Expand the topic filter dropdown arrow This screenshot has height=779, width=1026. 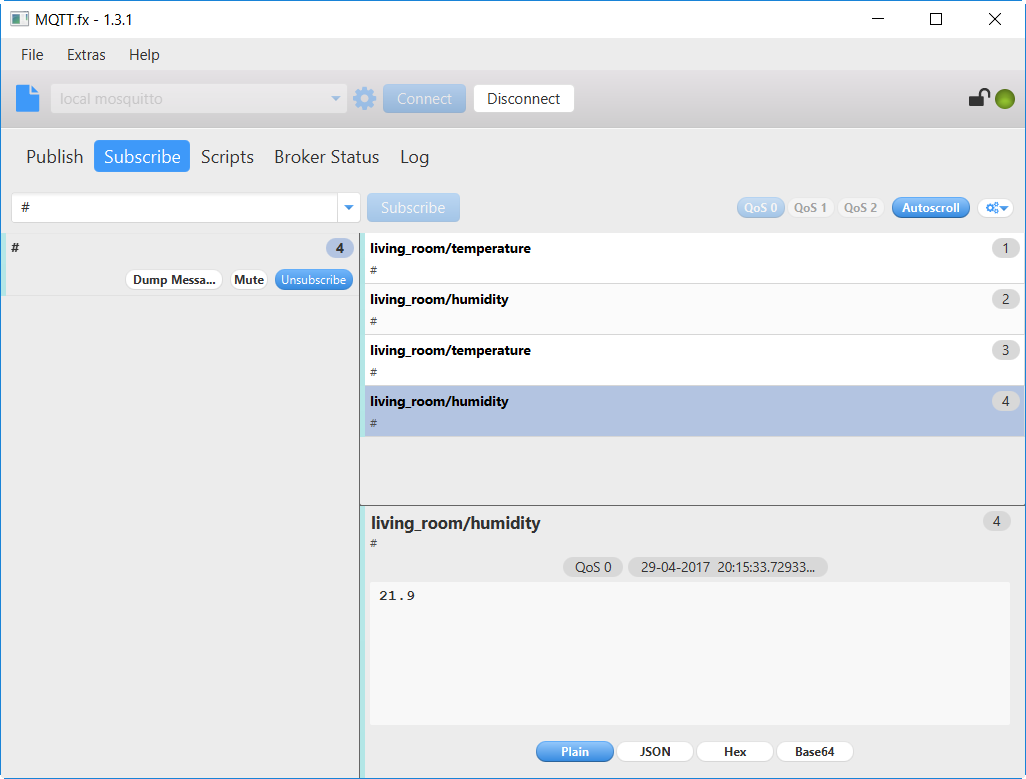click(349, 208)
